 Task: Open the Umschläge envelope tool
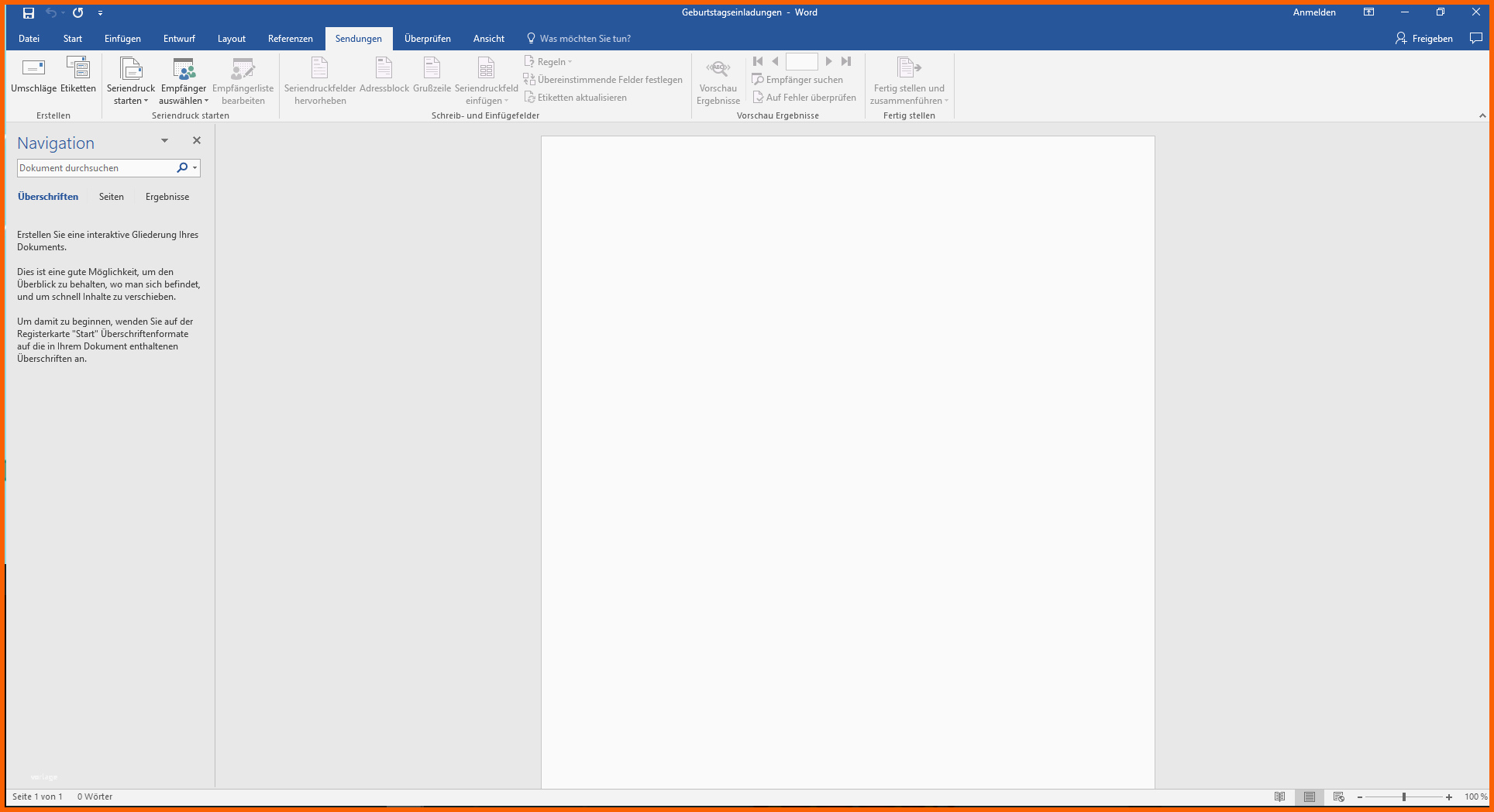[33, 75]
